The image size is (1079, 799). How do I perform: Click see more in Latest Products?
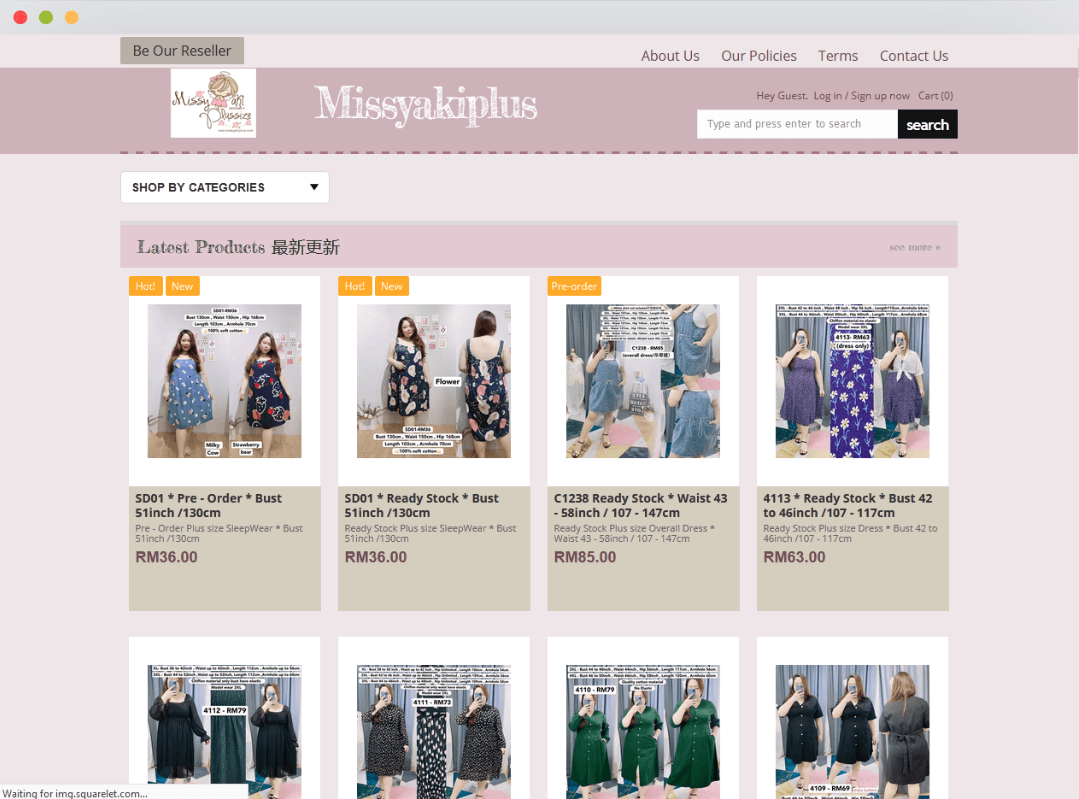click(914, 247)
